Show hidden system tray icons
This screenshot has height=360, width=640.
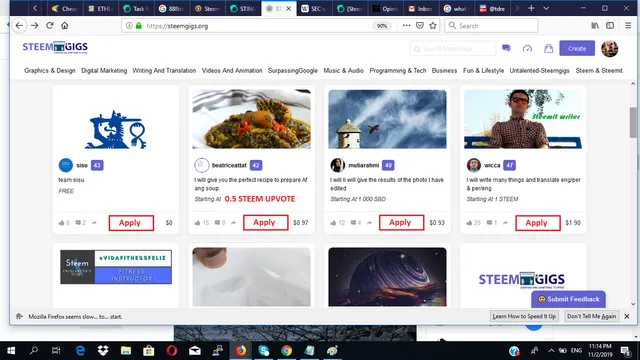click(x=551, y=351)
